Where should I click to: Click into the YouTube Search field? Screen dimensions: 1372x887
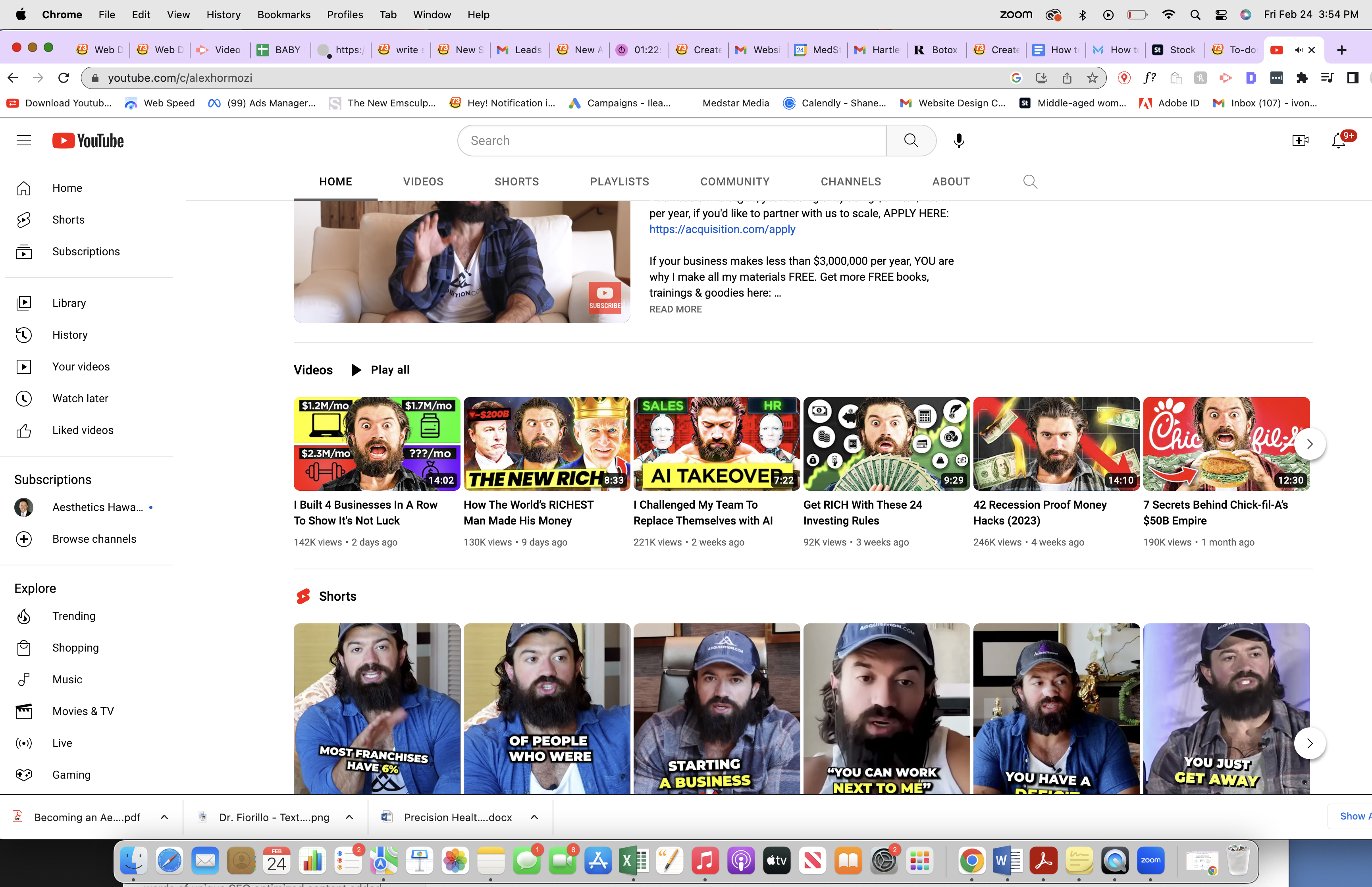672,141
